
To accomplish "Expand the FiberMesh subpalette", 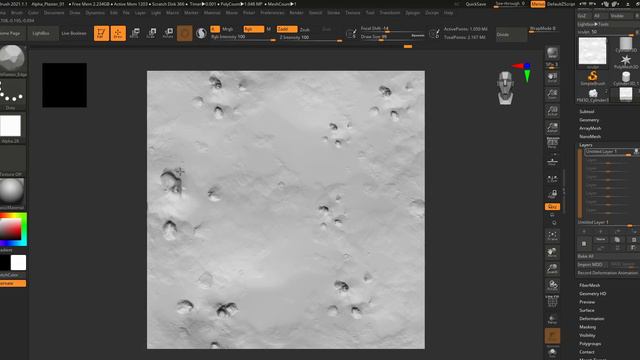I will coord(589,285).
